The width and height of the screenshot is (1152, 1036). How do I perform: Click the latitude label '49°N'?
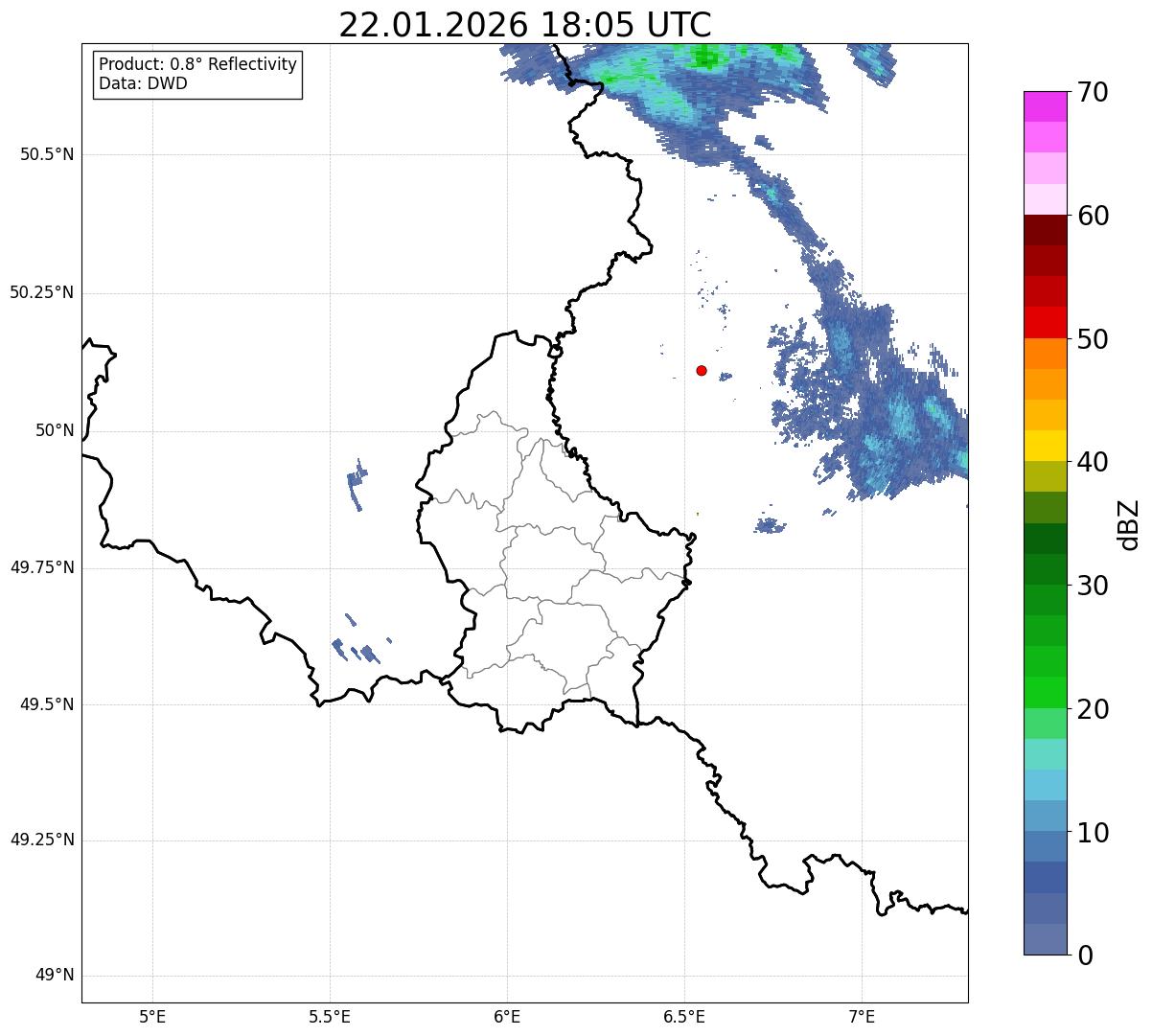(55, 976)
